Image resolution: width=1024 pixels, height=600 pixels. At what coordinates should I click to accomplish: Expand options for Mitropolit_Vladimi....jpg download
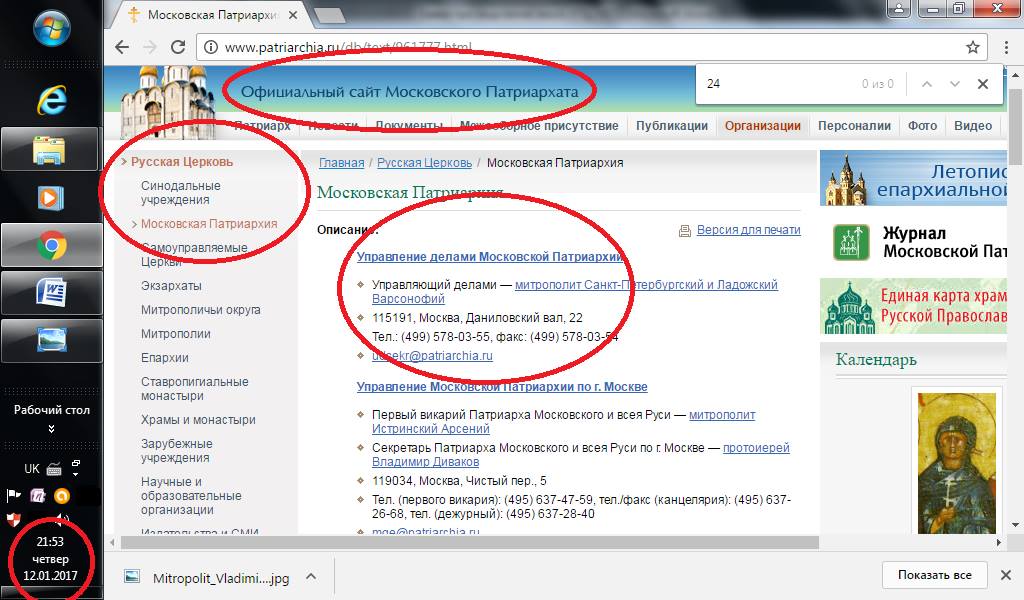tap(312, 576)
